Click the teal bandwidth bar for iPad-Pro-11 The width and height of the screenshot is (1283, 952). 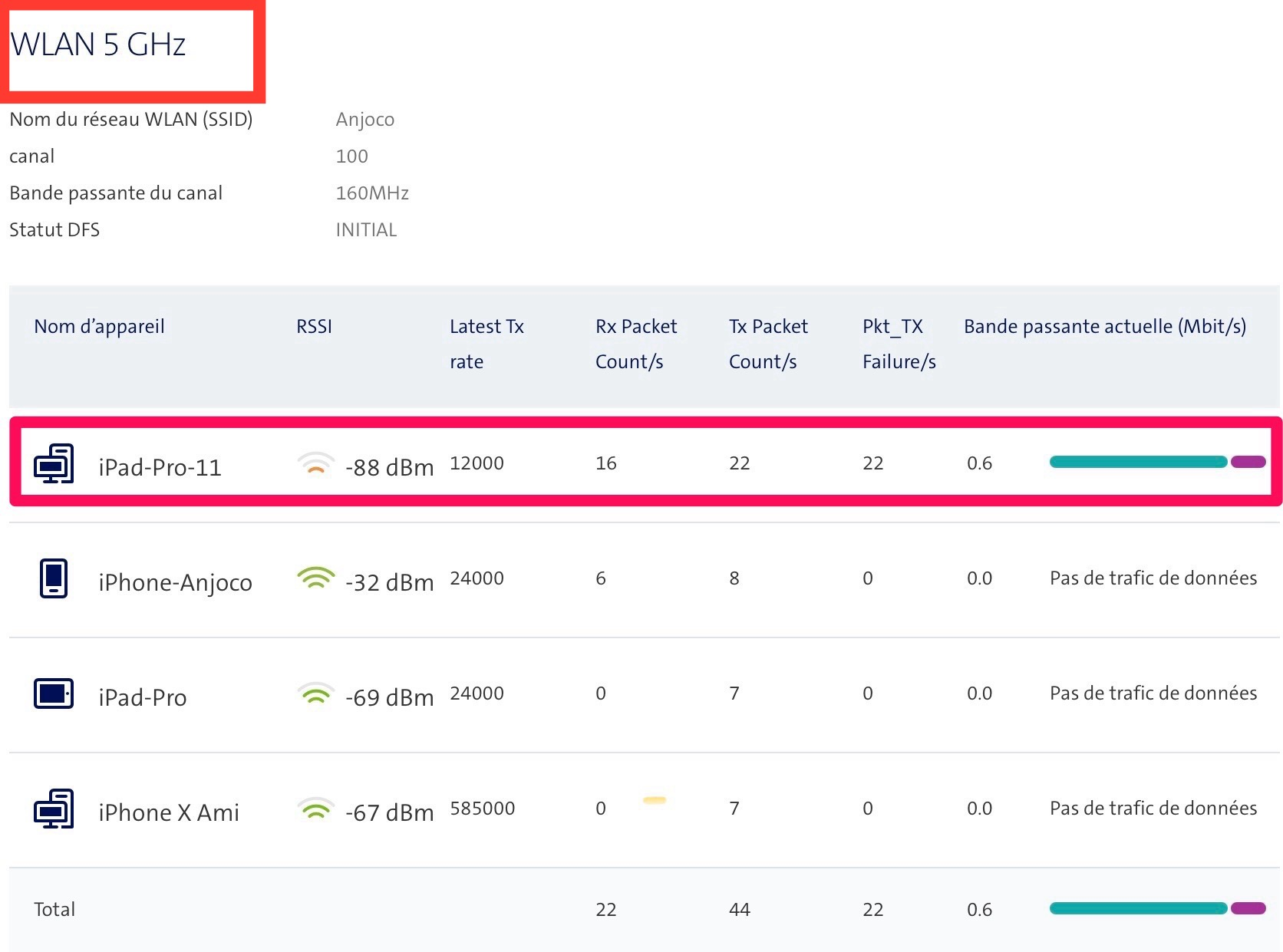click(1138, 462)
